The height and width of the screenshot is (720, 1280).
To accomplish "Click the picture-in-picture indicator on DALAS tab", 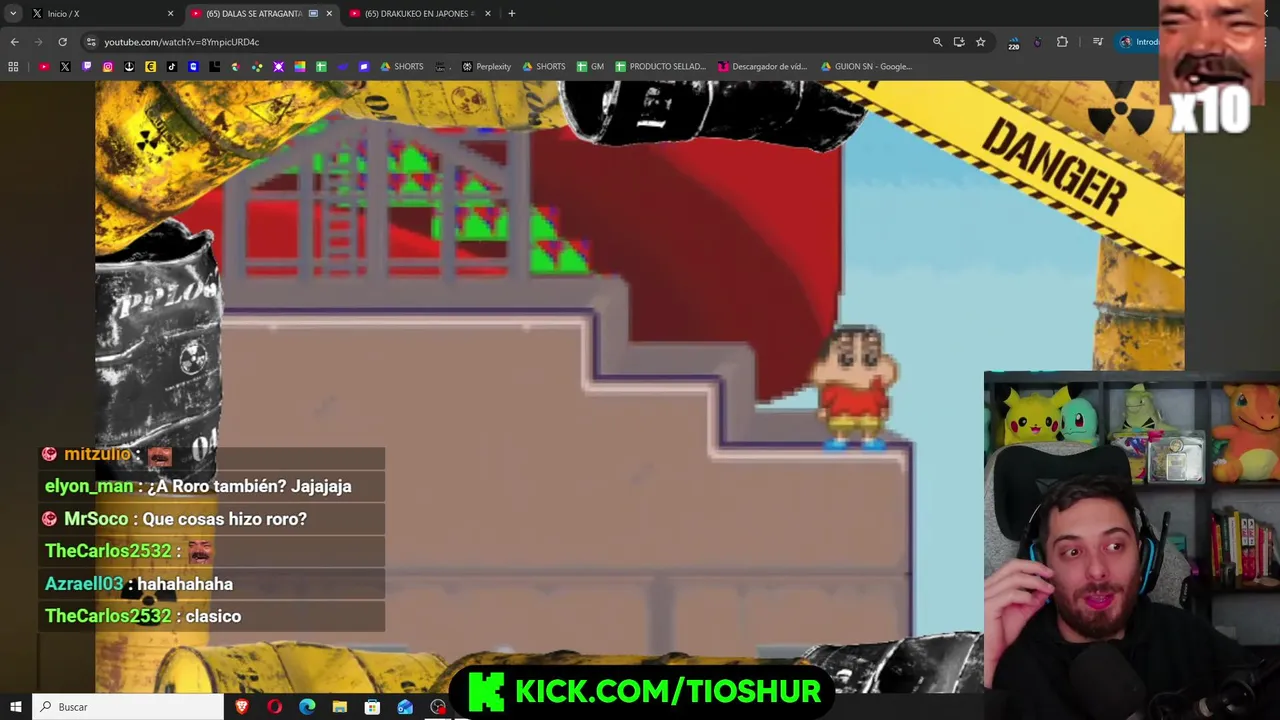I will (x=314, y=14).
